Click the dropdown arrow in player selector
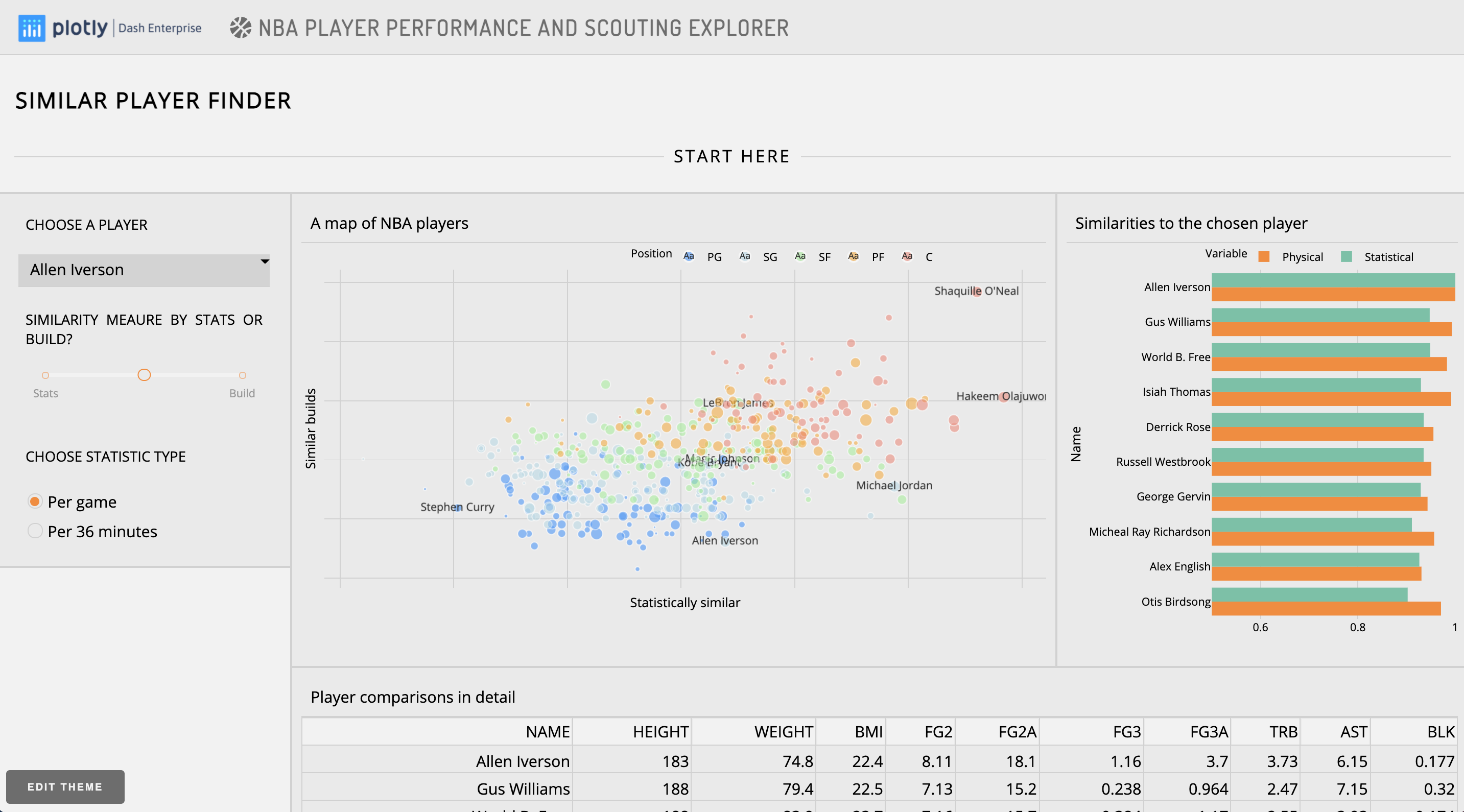This screenshot has width=1464, height=812. 264,261
